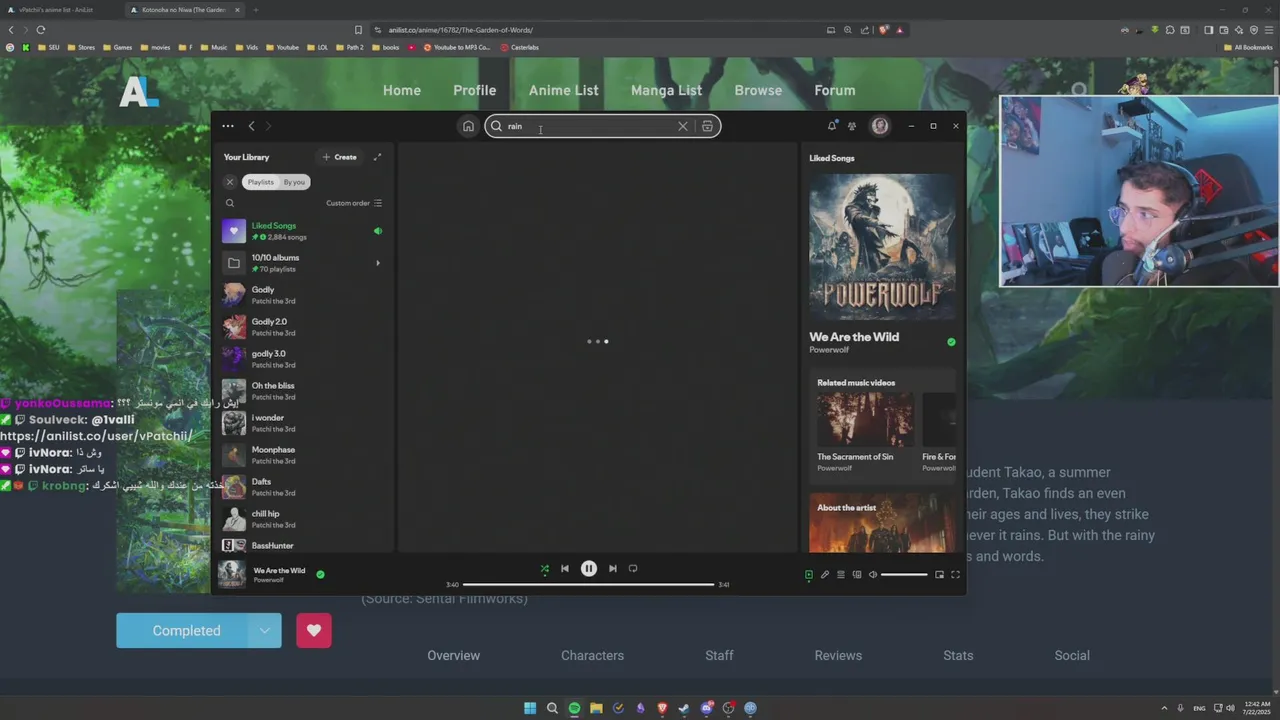Image resolution: width=1280 pixels, height=720 pixels.
Task: Open the play queue
Action: tap(841, 574)
